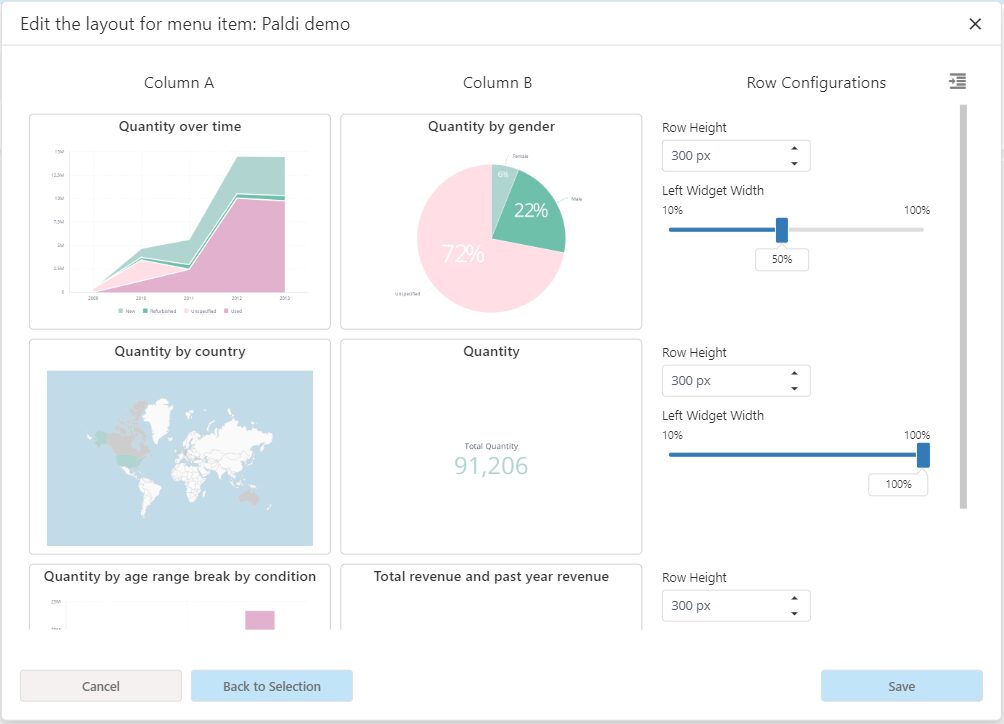Select the Quantity over time widget

point(179,220)
